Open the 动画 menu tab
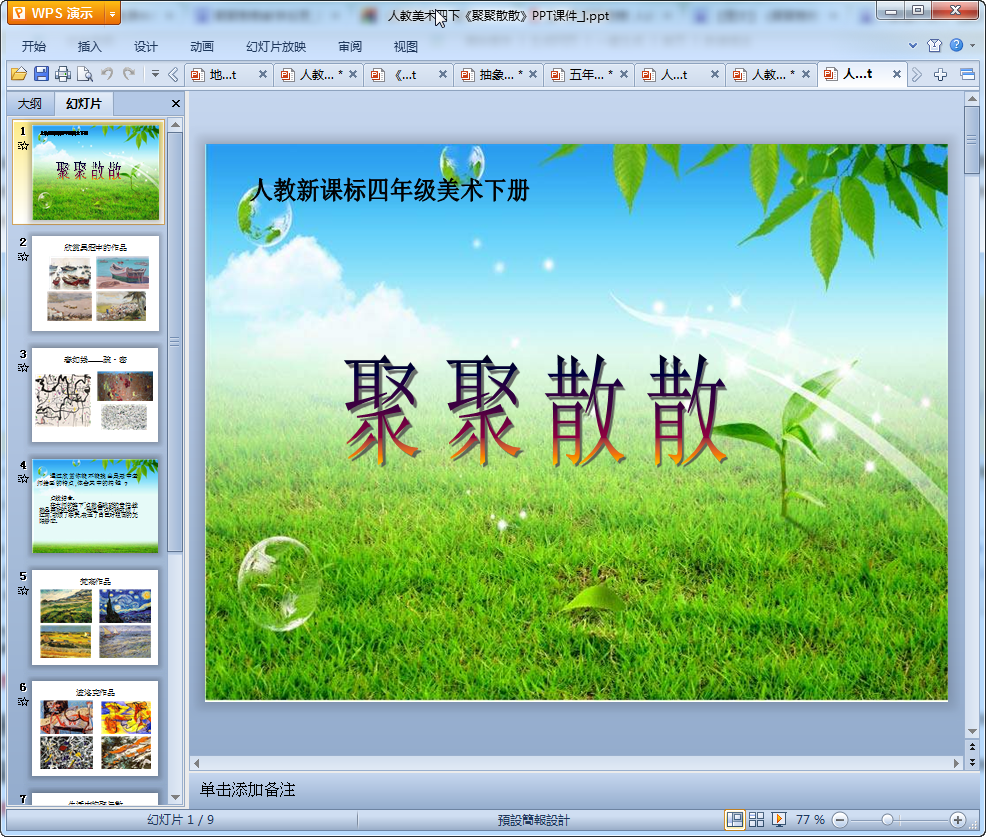 (x=202, y=46)
